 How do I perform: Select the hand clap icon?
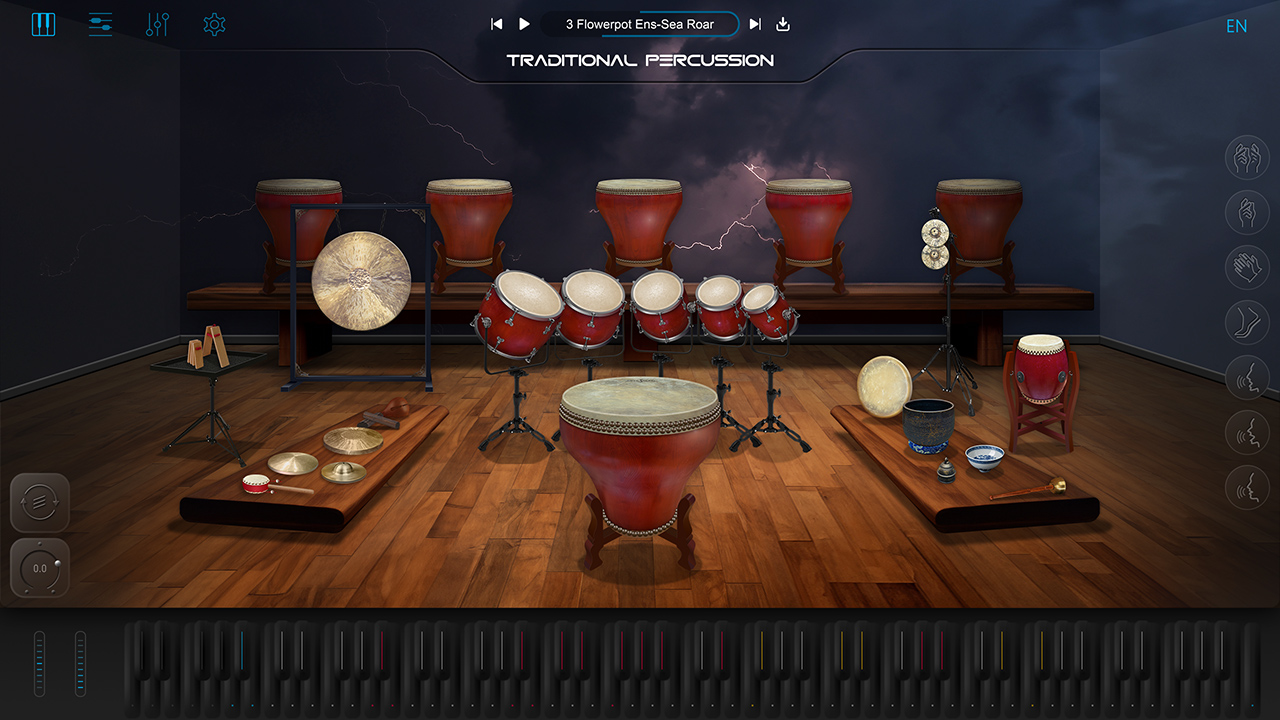point(1247,267)
